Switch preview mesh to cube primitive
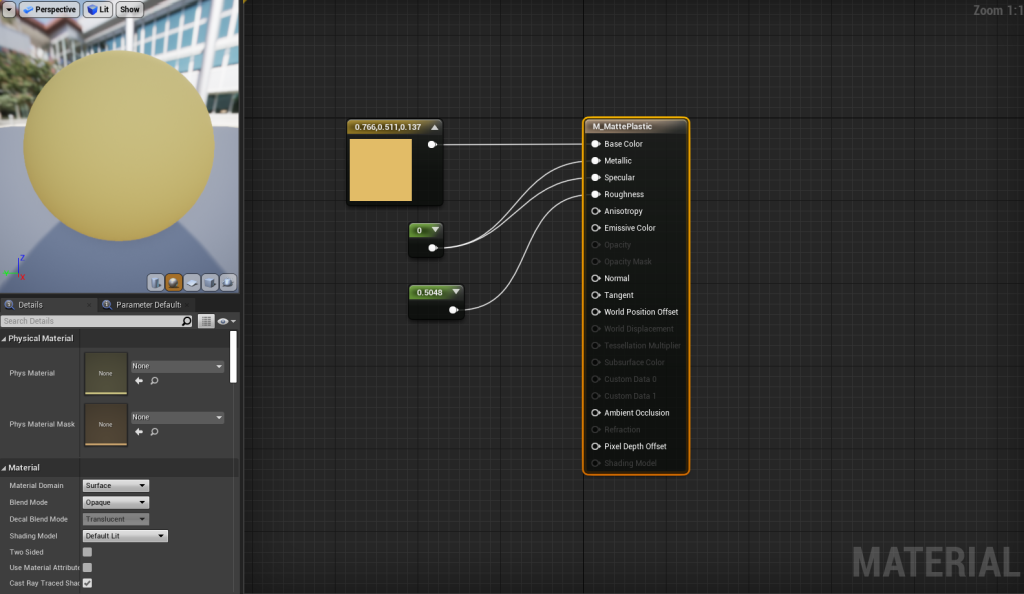The width and height of the screenshot is (1024, 594). pyautogui.click(x=210, y=282)
